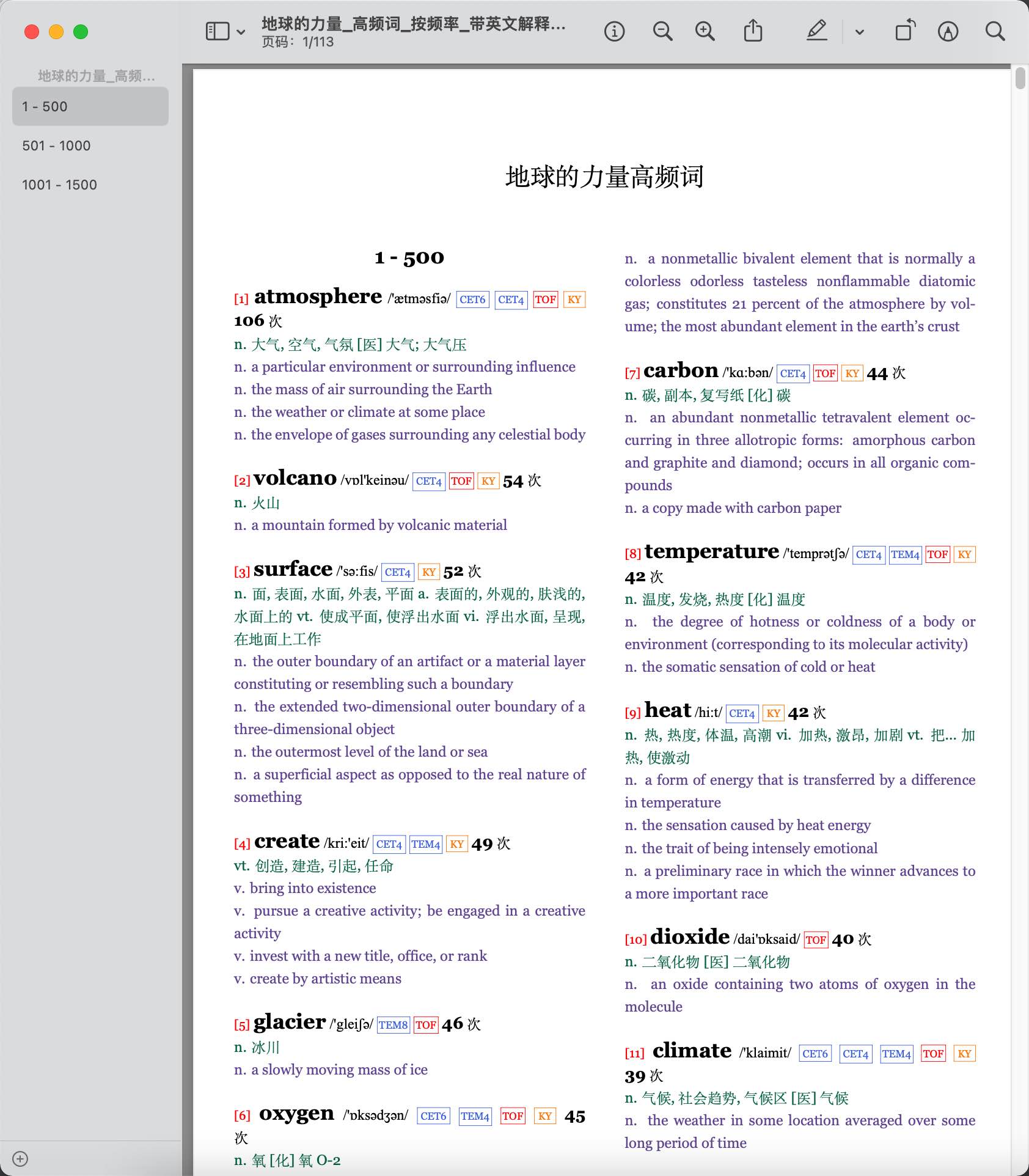The image size is (1029, 1176).
Task: Click the Chinese definition 冰川
Action: point(265,1048)
